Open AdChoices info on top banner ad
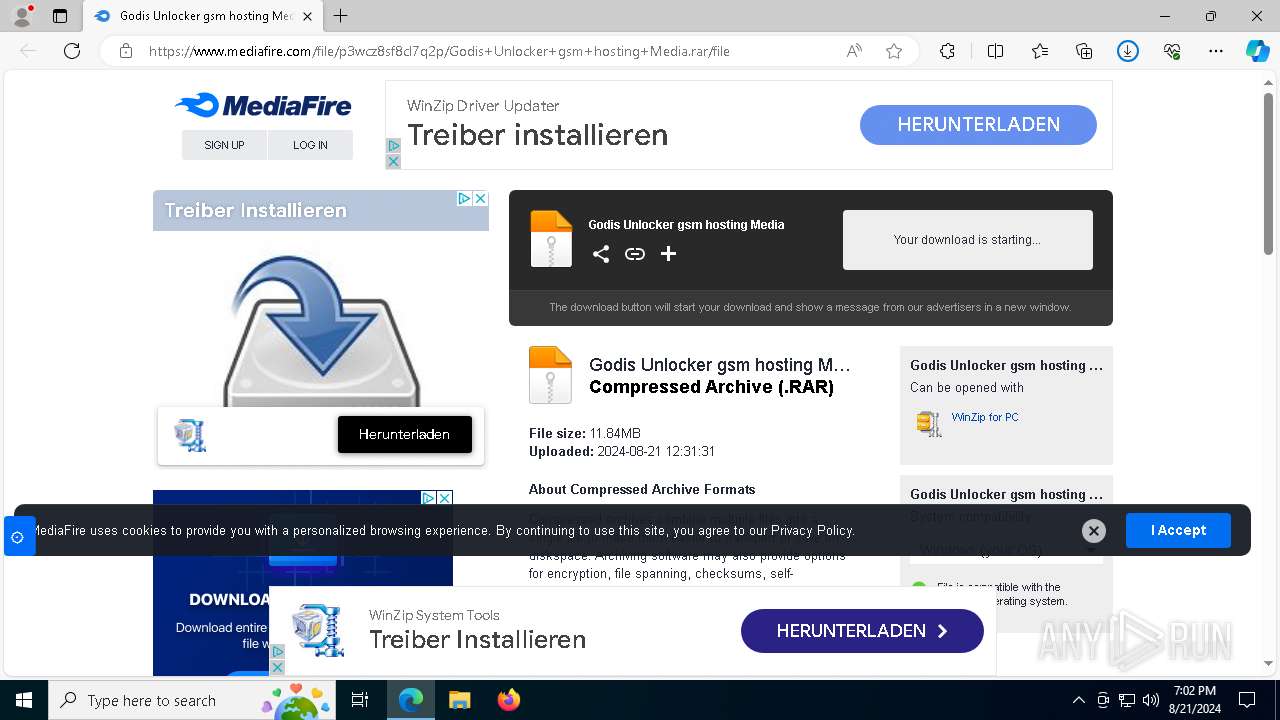The width and height of the screenshot is (1280, 720). click(393, 146)
